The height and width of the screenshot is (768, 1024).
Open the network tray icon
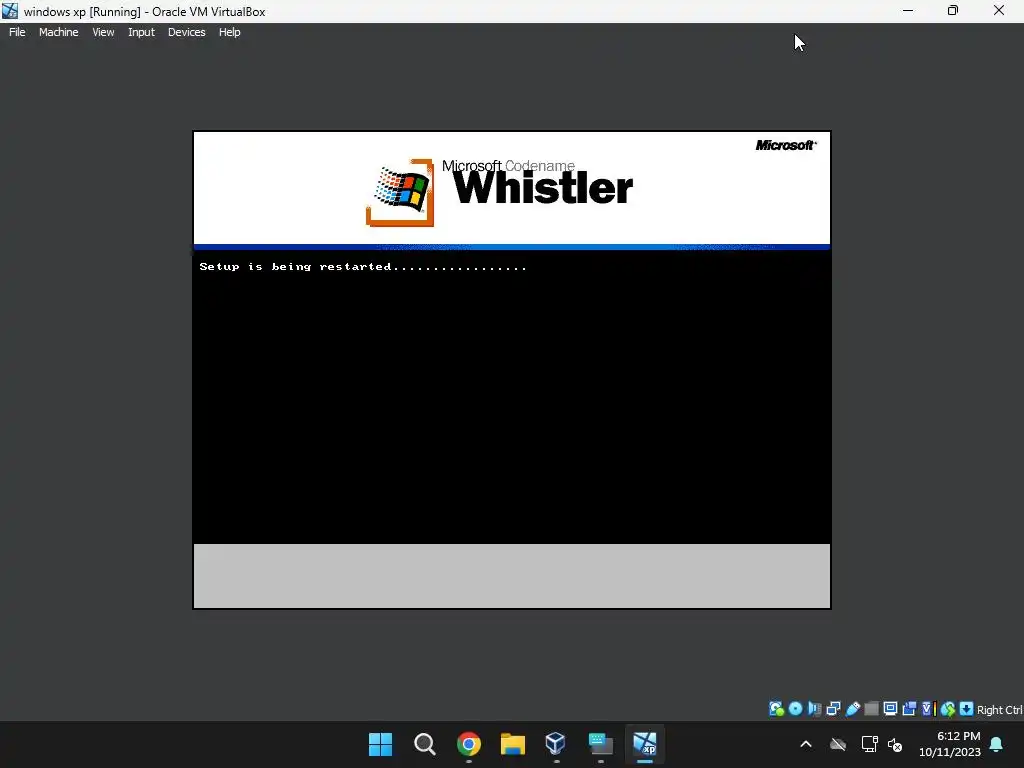coord(869,744)
